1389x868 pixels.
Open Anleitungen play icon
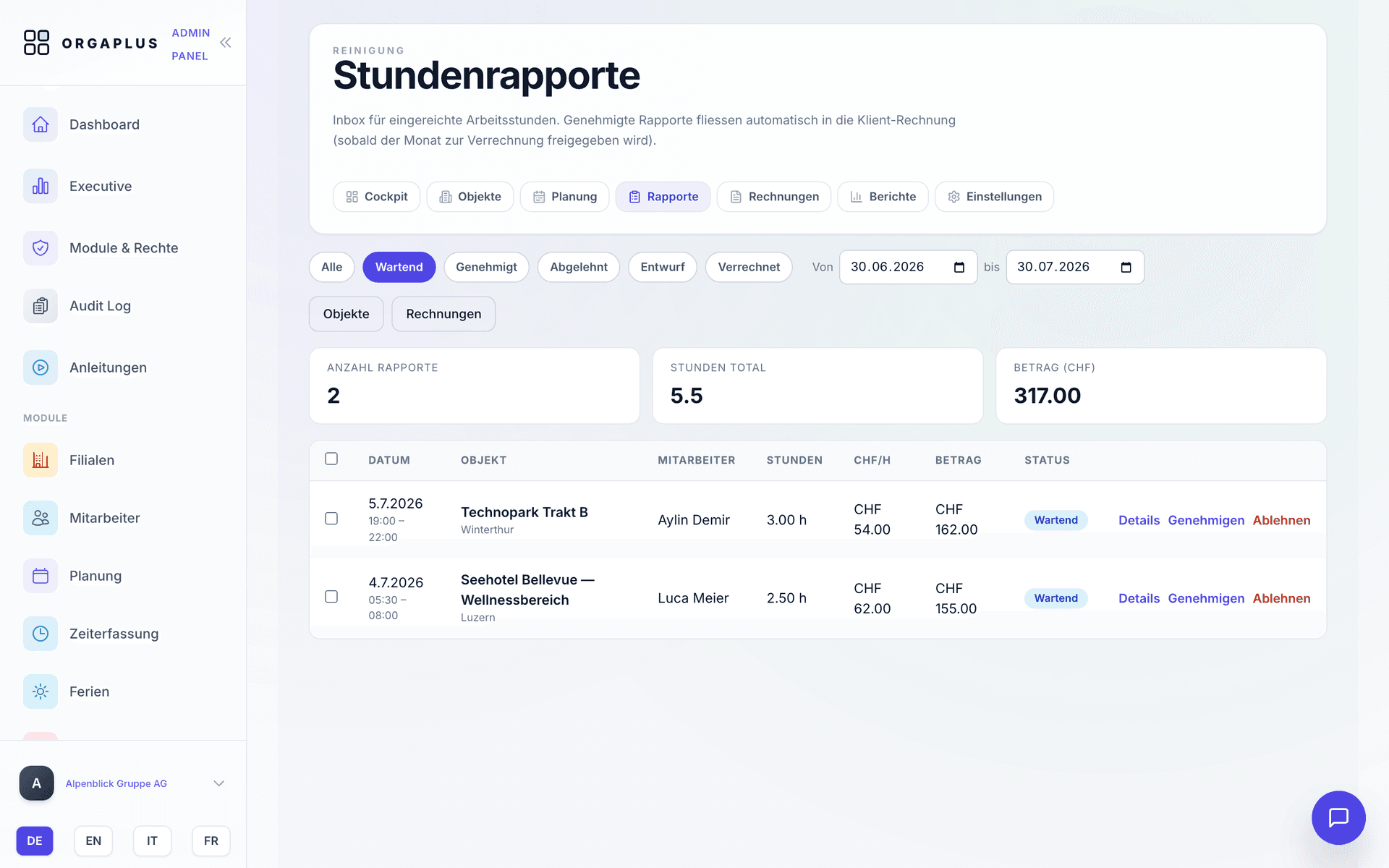point(41,367)
